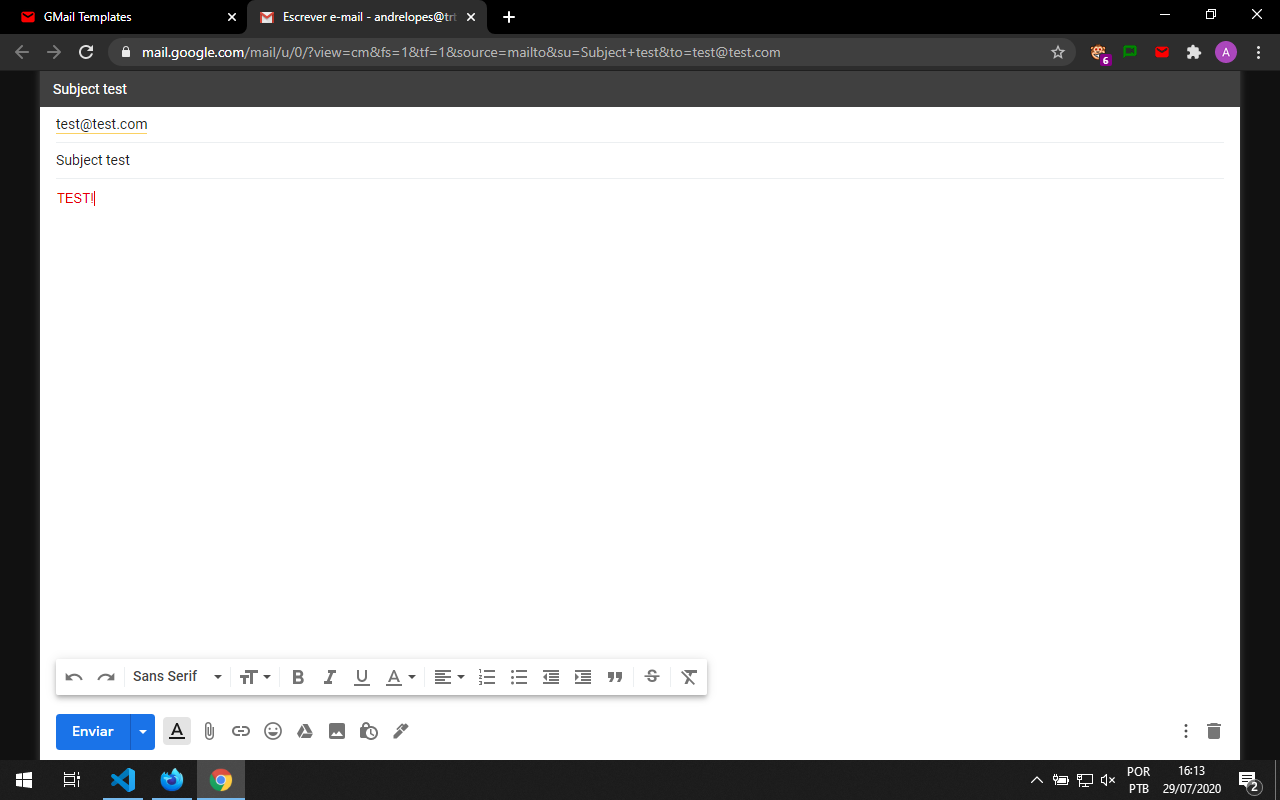Click the test@test.com recipient field

coord(101,124)
